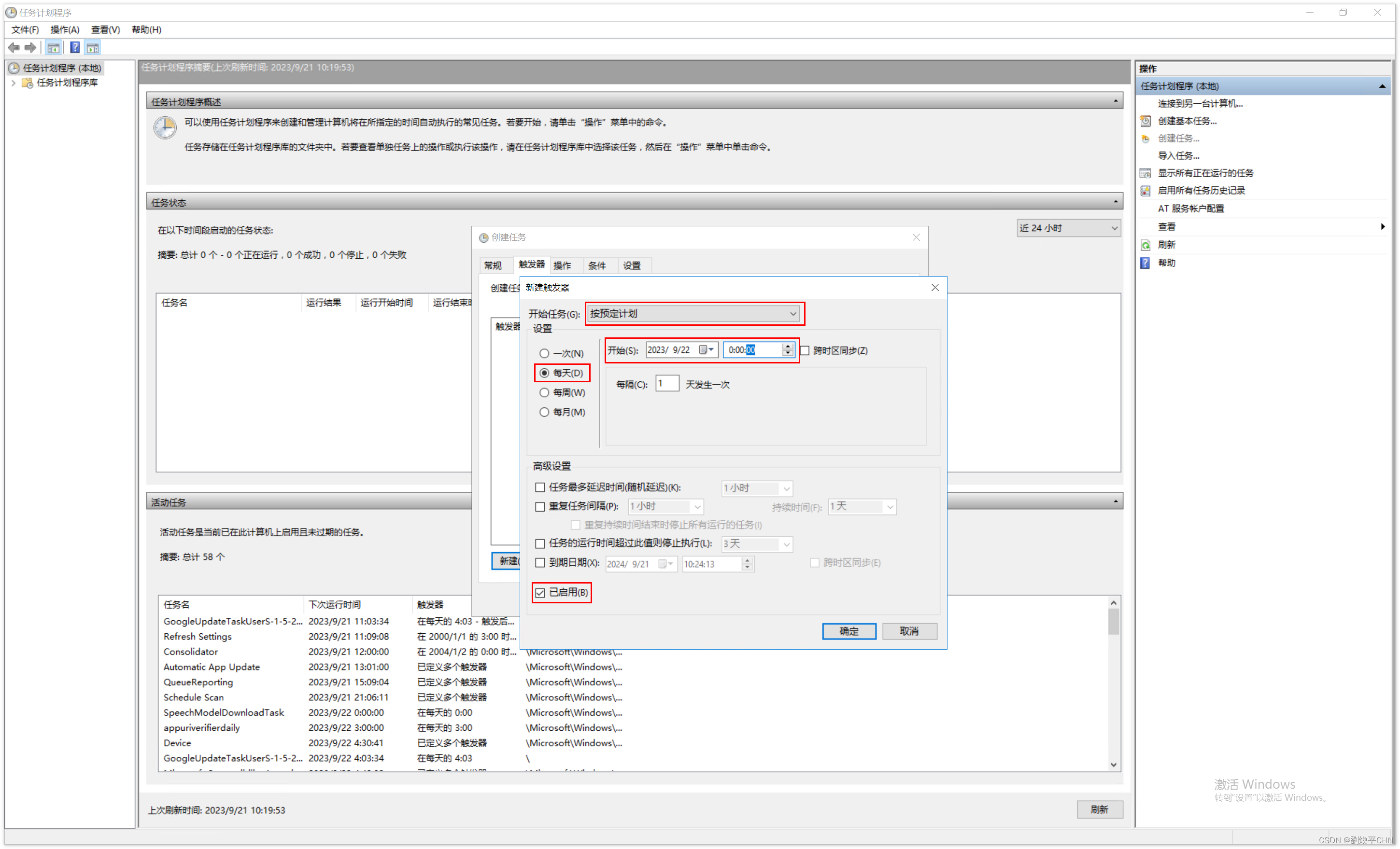Click the 帮助 icon in actions pane

tap(1145, 263)
